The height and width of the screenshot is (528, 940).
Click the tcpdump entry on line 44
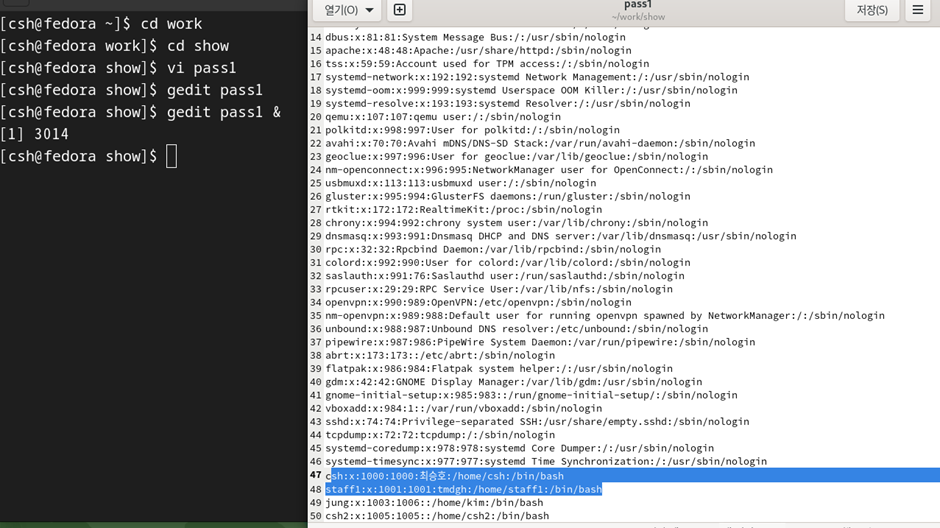coord(440,435)
